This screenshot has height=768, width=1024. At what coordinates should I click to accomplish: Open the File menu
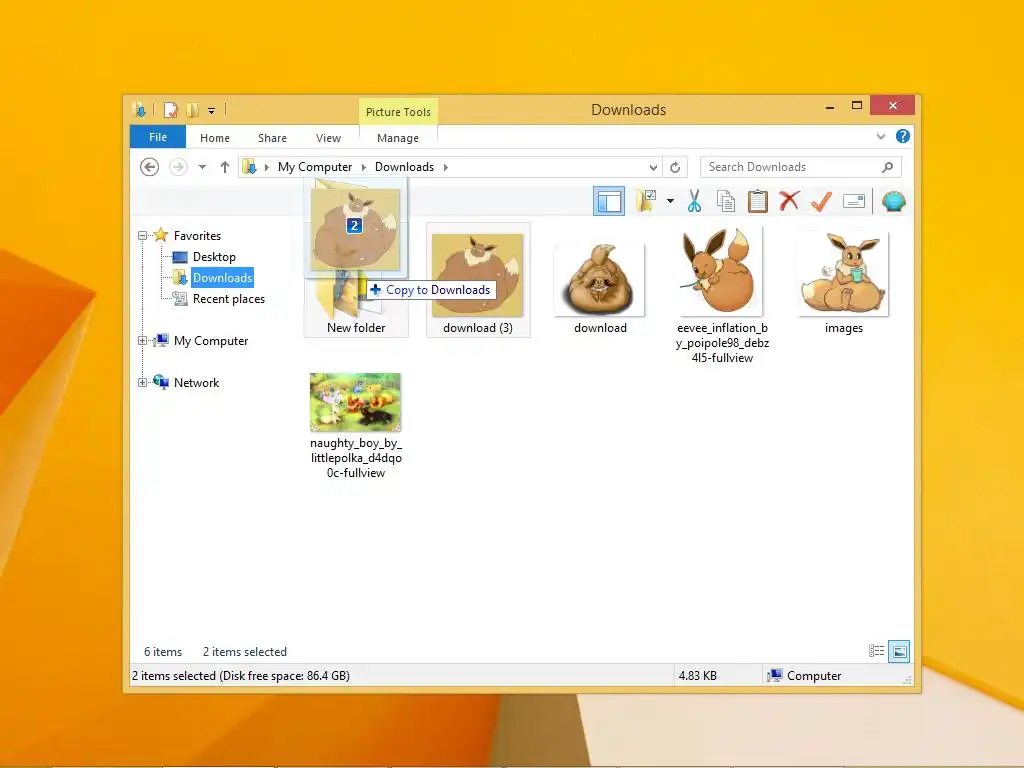(158, 137)
